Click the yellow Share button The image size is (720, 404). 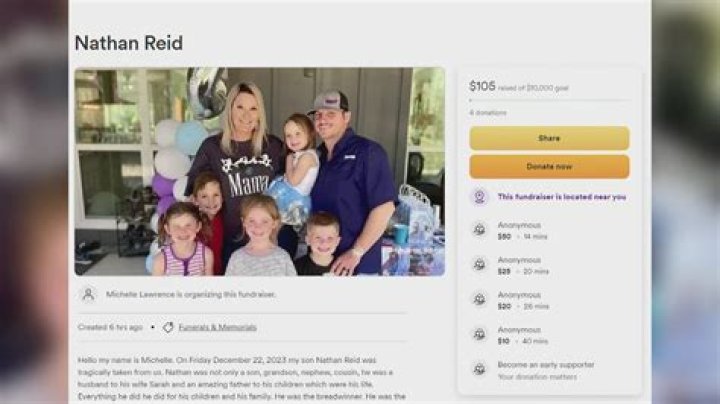(x=549, y=138)
